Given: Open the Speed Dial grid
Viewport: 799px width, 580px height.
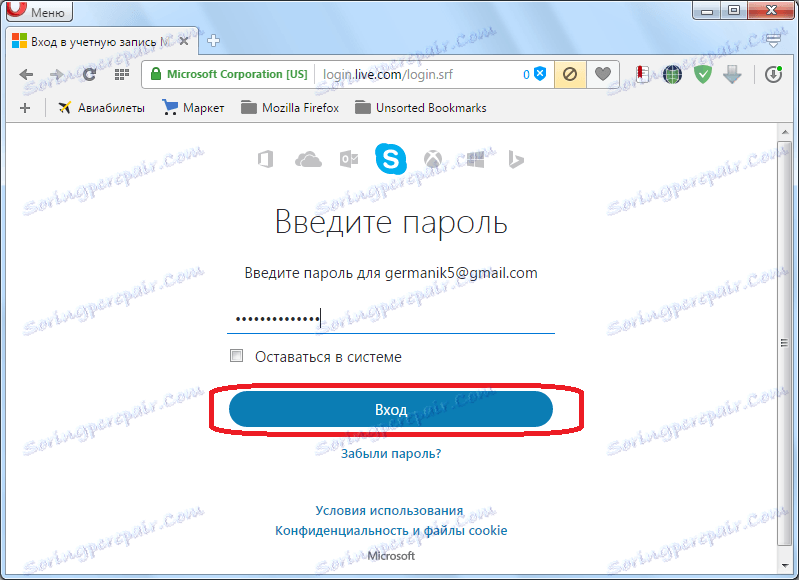Looking at the screenshot, I should pos(122,74).
